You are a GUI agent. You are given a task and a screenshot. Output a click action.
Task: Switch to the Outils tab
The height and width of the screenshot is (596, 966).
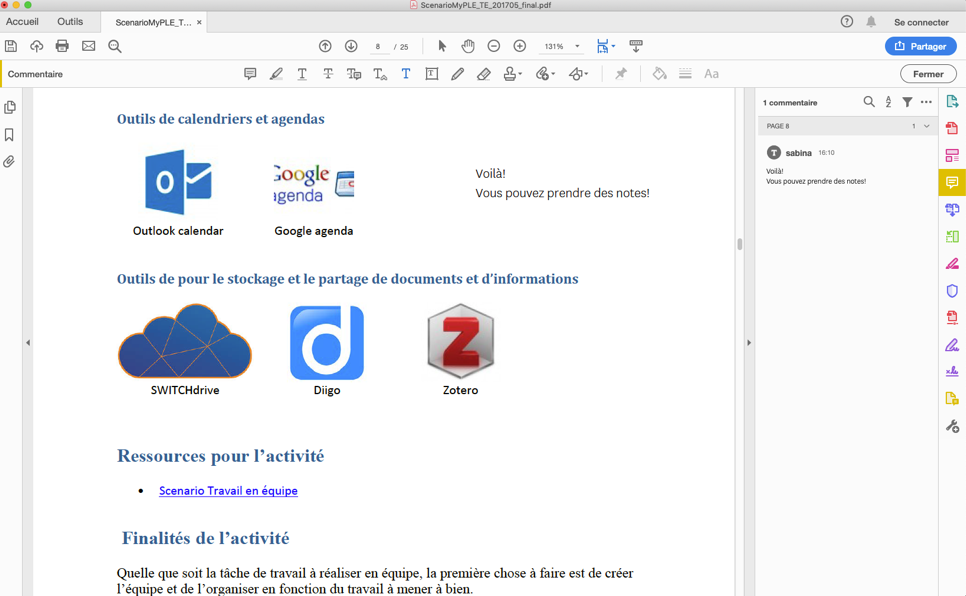(x=70, y=21)
